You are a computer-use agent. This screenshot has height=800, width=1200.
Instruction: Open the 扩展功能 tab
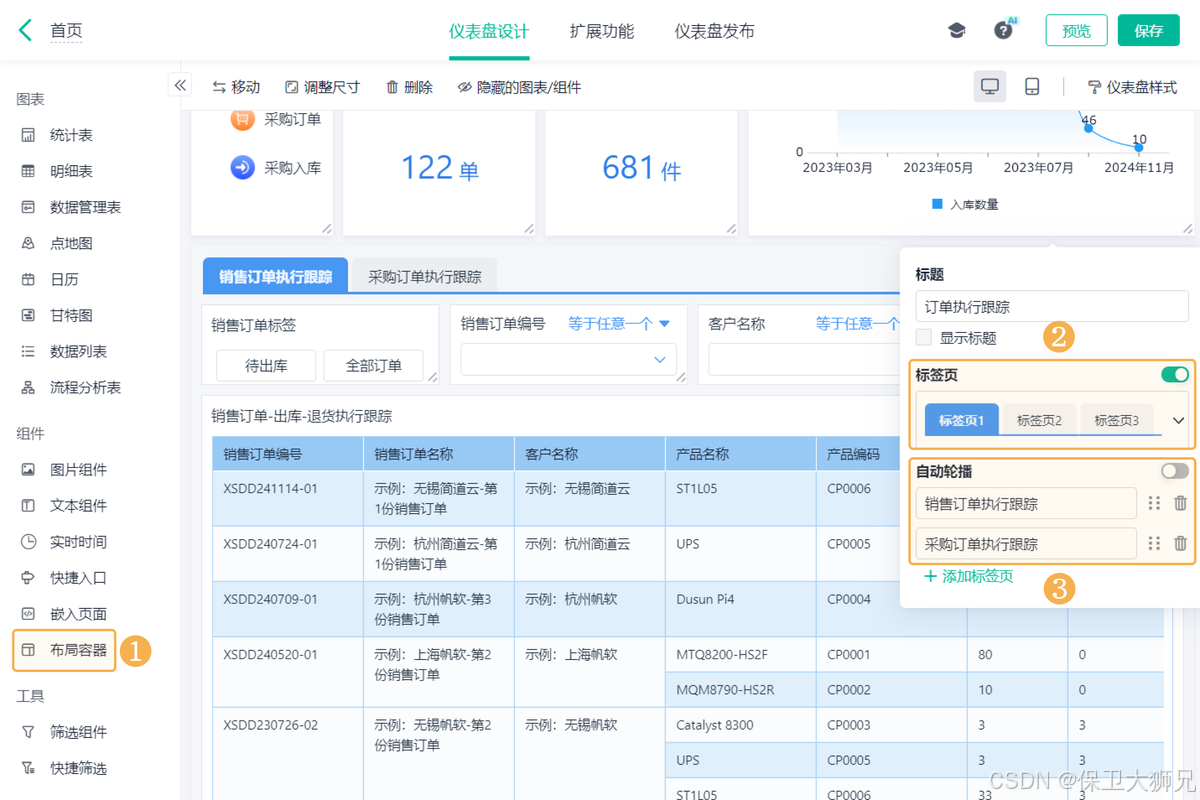(602, 31)
